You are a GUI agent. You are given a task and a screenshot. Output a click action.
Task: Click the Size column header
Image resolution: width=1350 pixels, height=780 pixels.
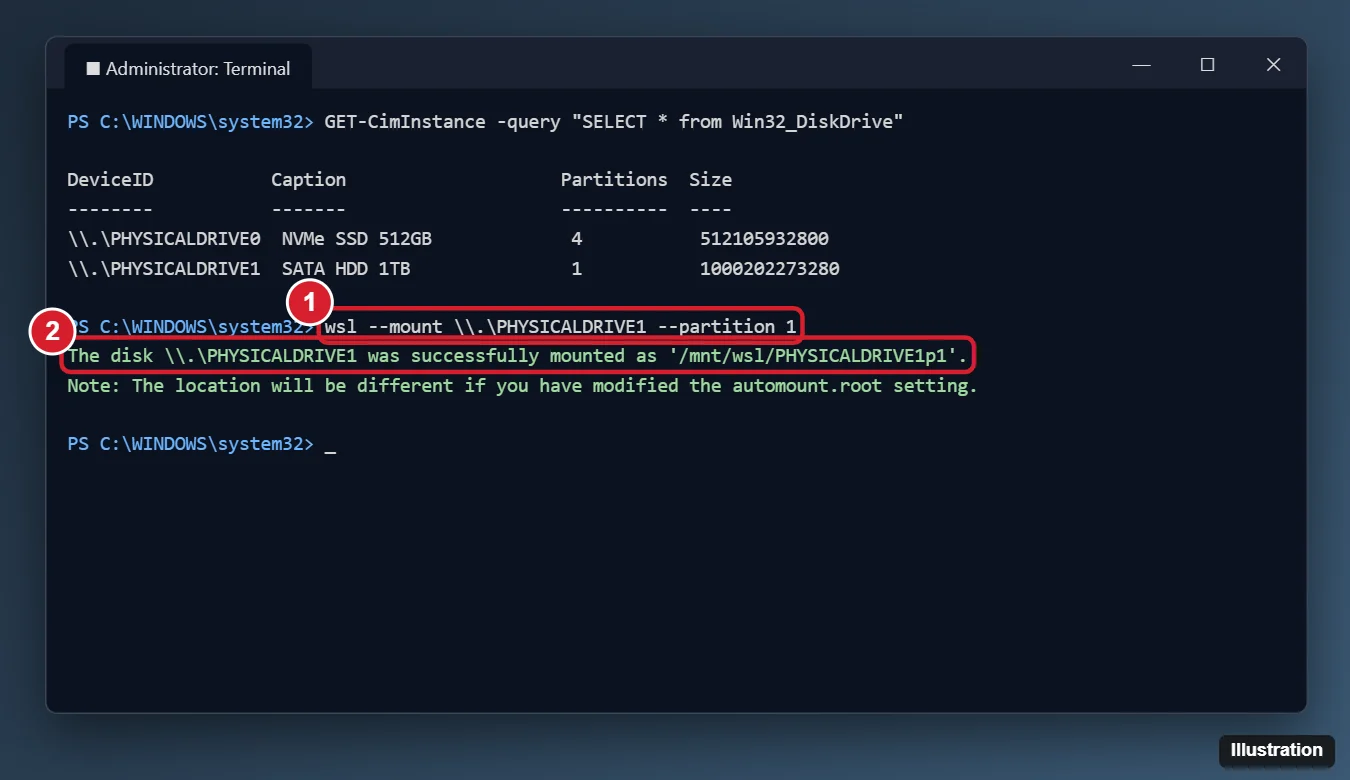[x=710, y=180]
